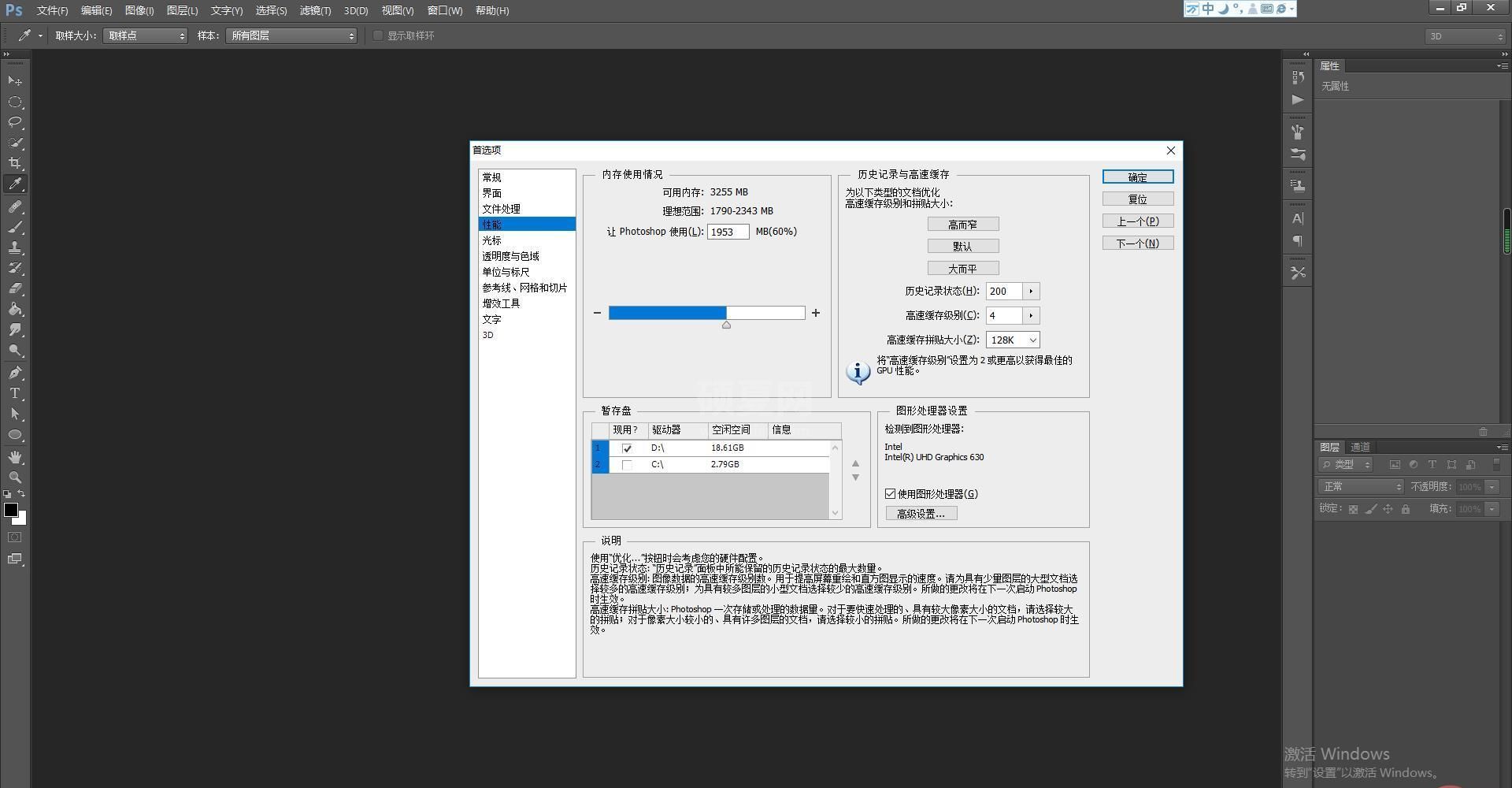
Task: Select the Smudge tool
Action: tap(15, 329)
